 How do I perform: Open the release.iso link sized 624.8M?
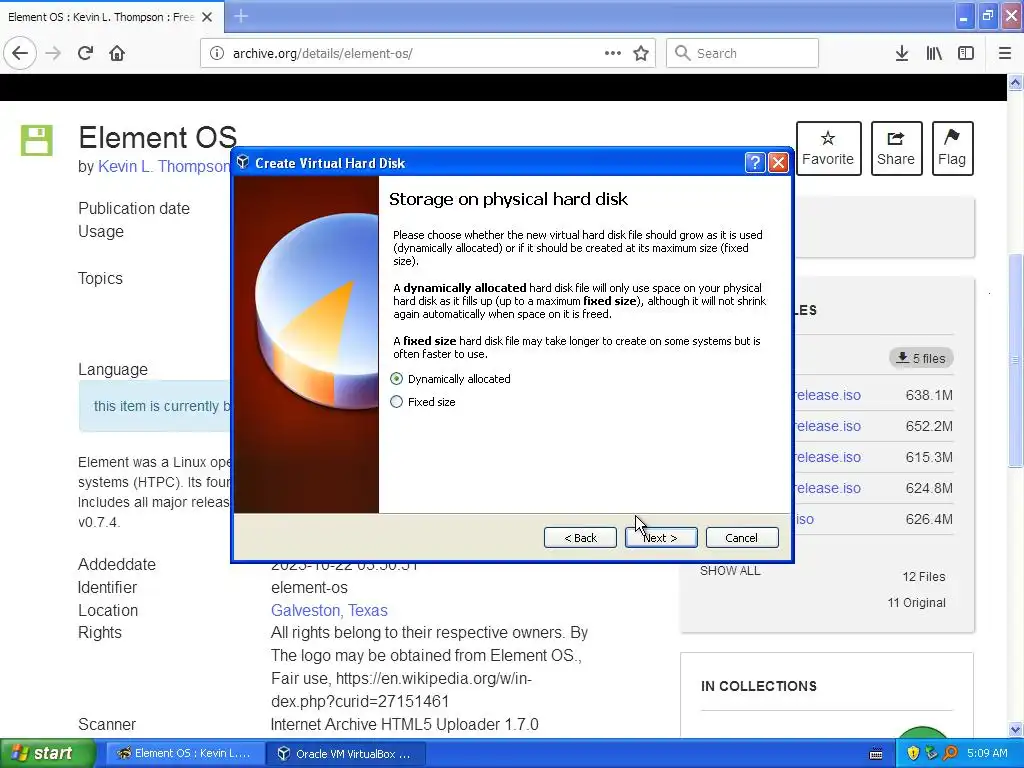[827, 488]
